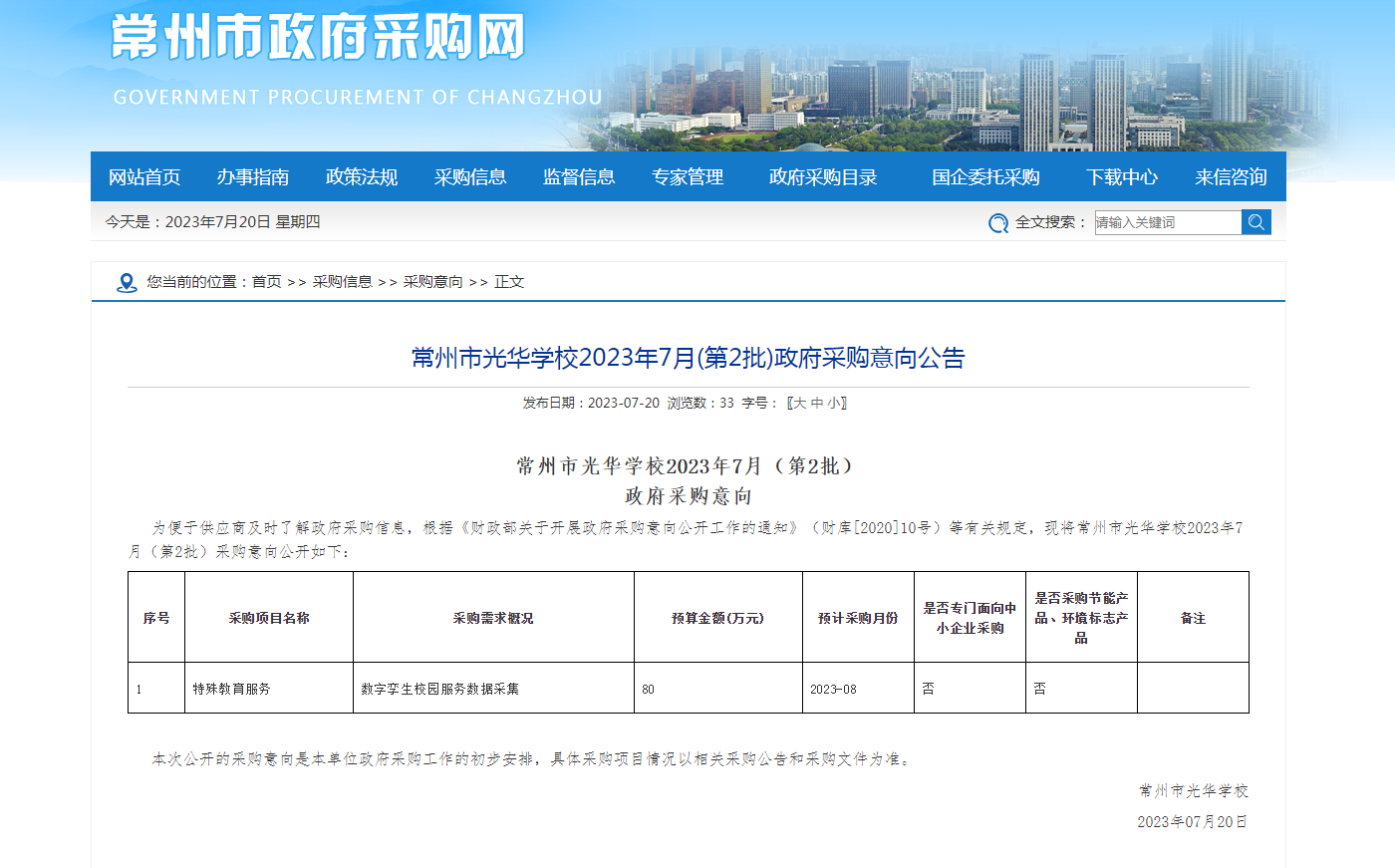Open the 办事指南 menu item
This screenshot has width=1395, height=868.
(253, 177)
